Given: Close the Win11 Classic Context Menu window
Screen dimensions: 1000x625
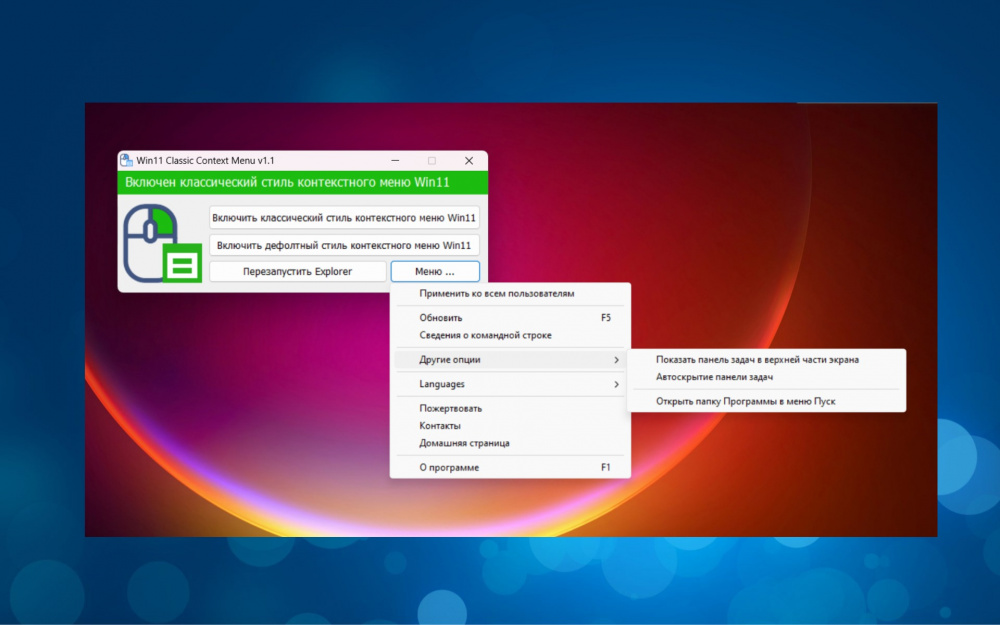Looking at the screenshot, I should click(x=469, y=160).
